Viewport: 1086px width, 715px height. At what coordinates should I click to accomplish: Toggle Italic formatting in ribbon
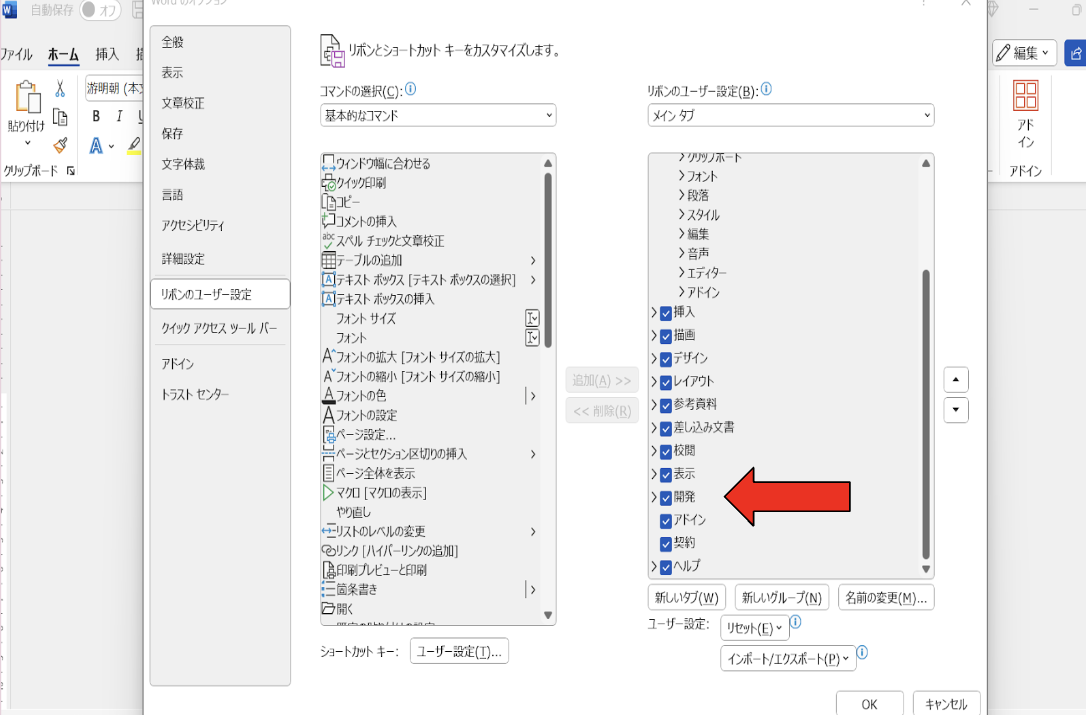tap(119, 116)
